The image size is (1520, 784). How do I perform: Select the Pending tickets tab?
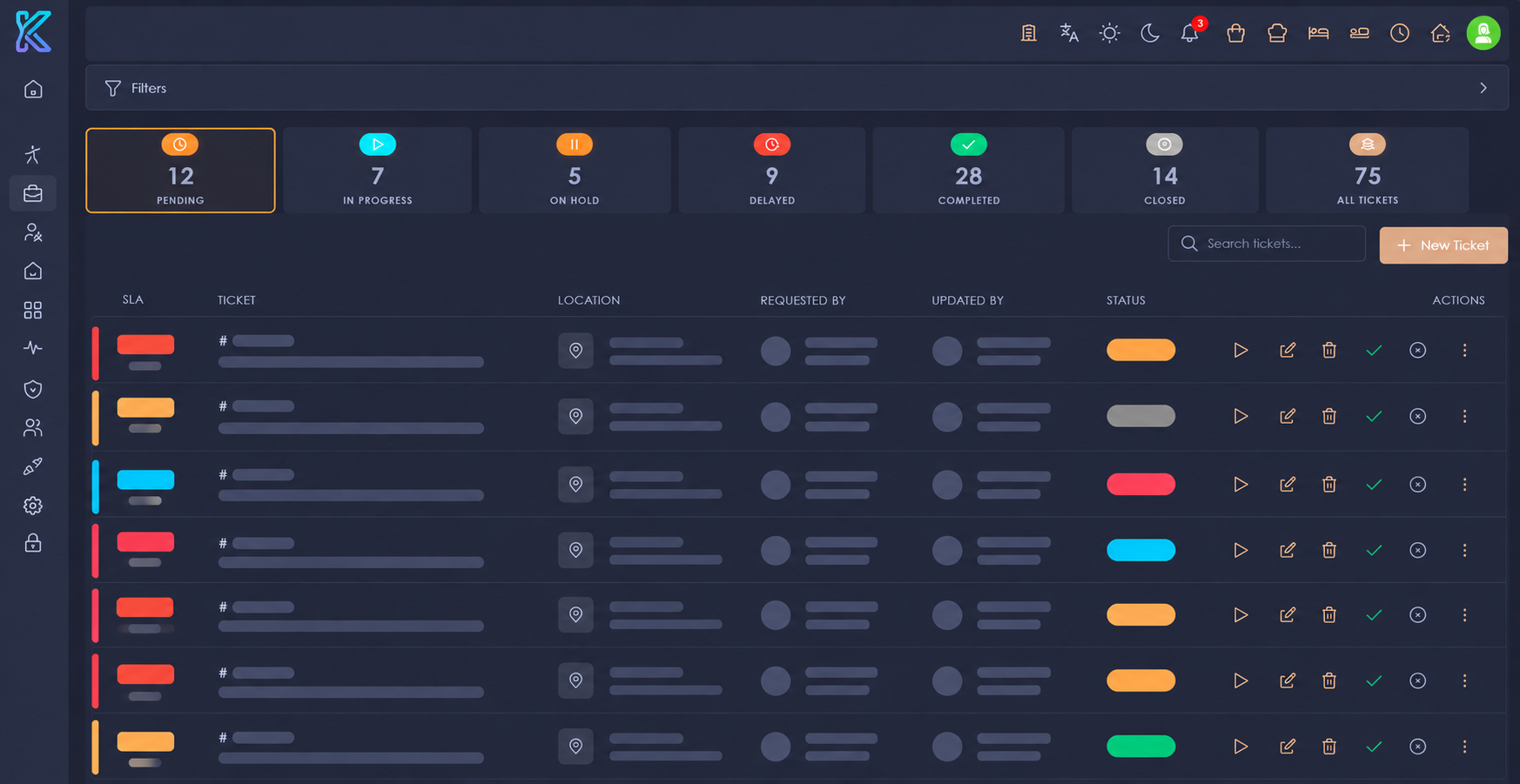pyautogui.click(x=180, y=171)
